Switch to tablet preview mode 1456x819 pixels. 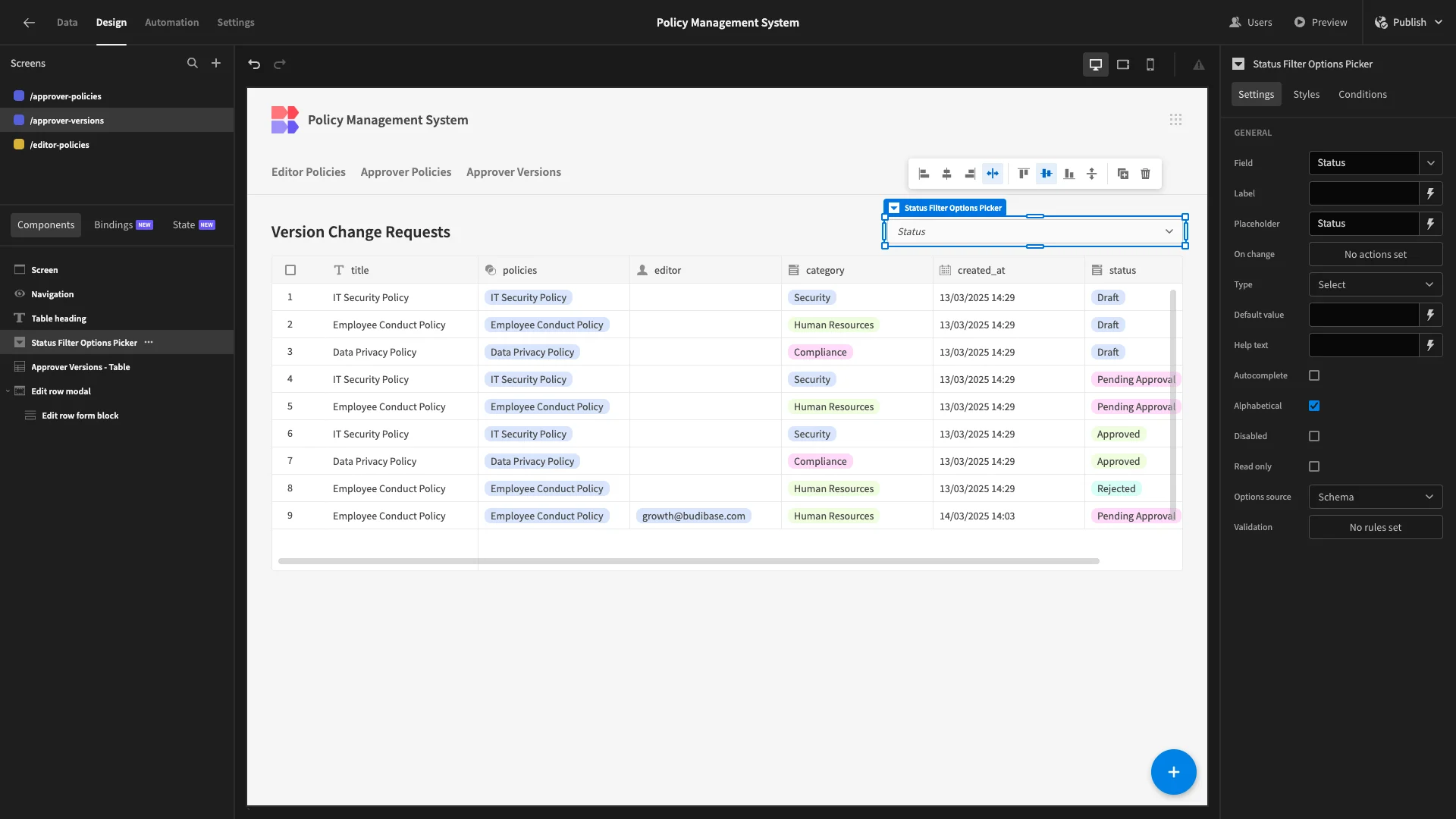pos(1123,64)
